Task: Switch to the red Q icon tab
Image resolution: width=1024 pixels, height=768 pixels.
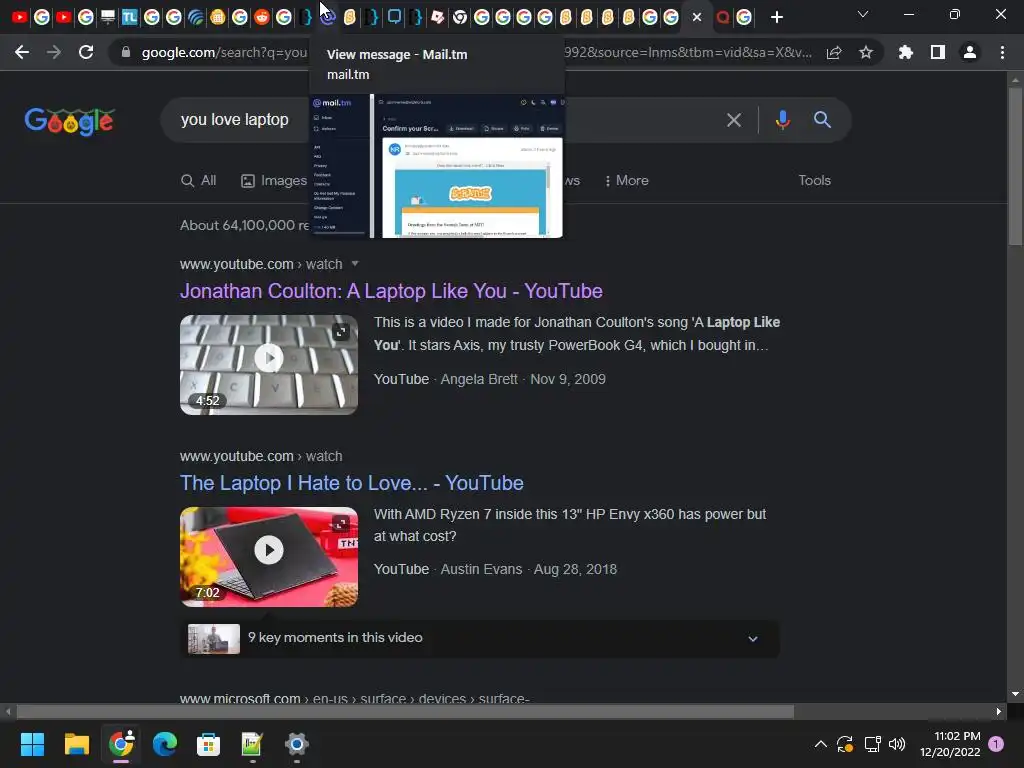Action: coord(722,18)
